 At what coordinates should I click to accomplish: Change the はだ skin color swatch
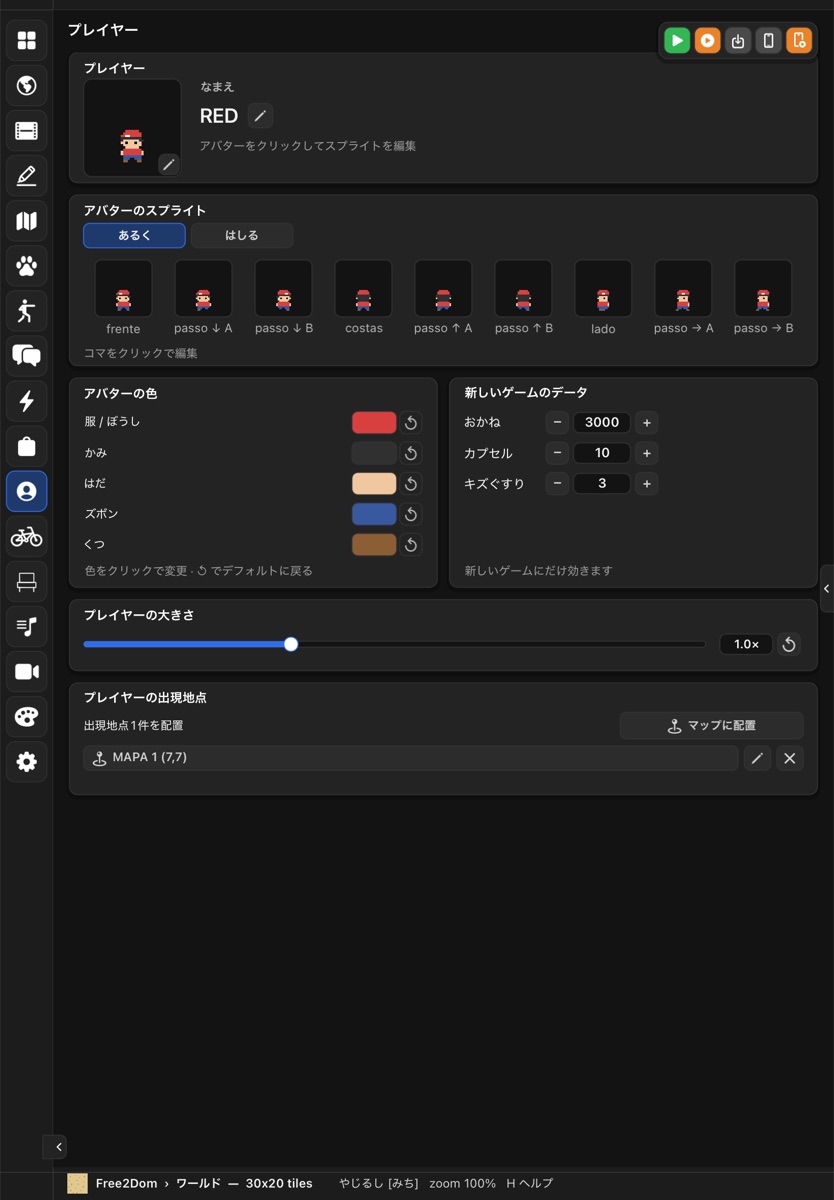point(374,484)
